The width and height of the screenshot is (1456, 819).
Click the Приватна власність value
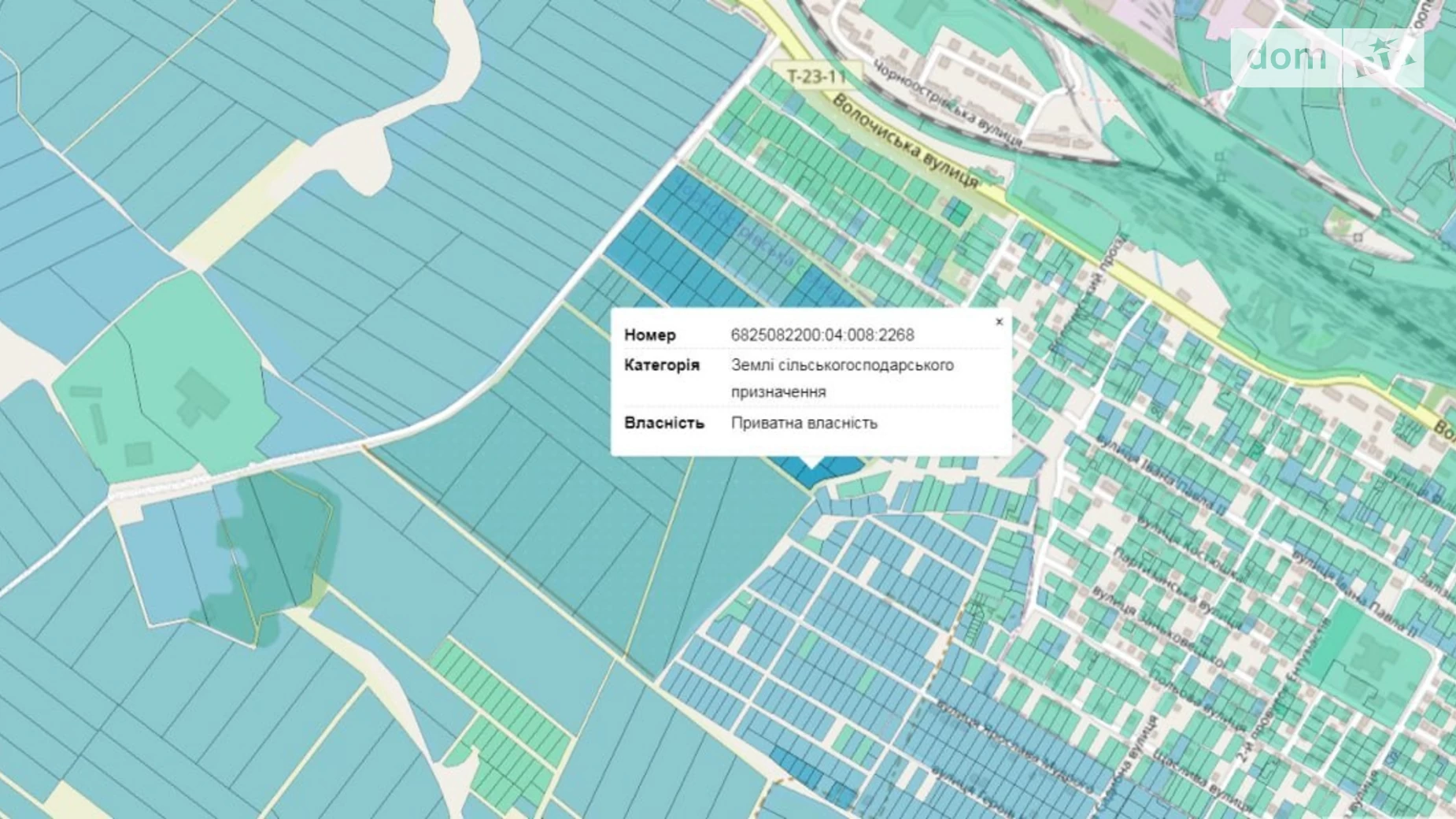[804, 423]
